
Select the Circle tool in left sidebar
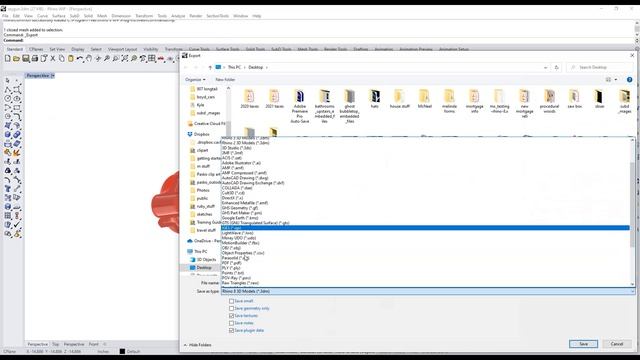[8, 98]
